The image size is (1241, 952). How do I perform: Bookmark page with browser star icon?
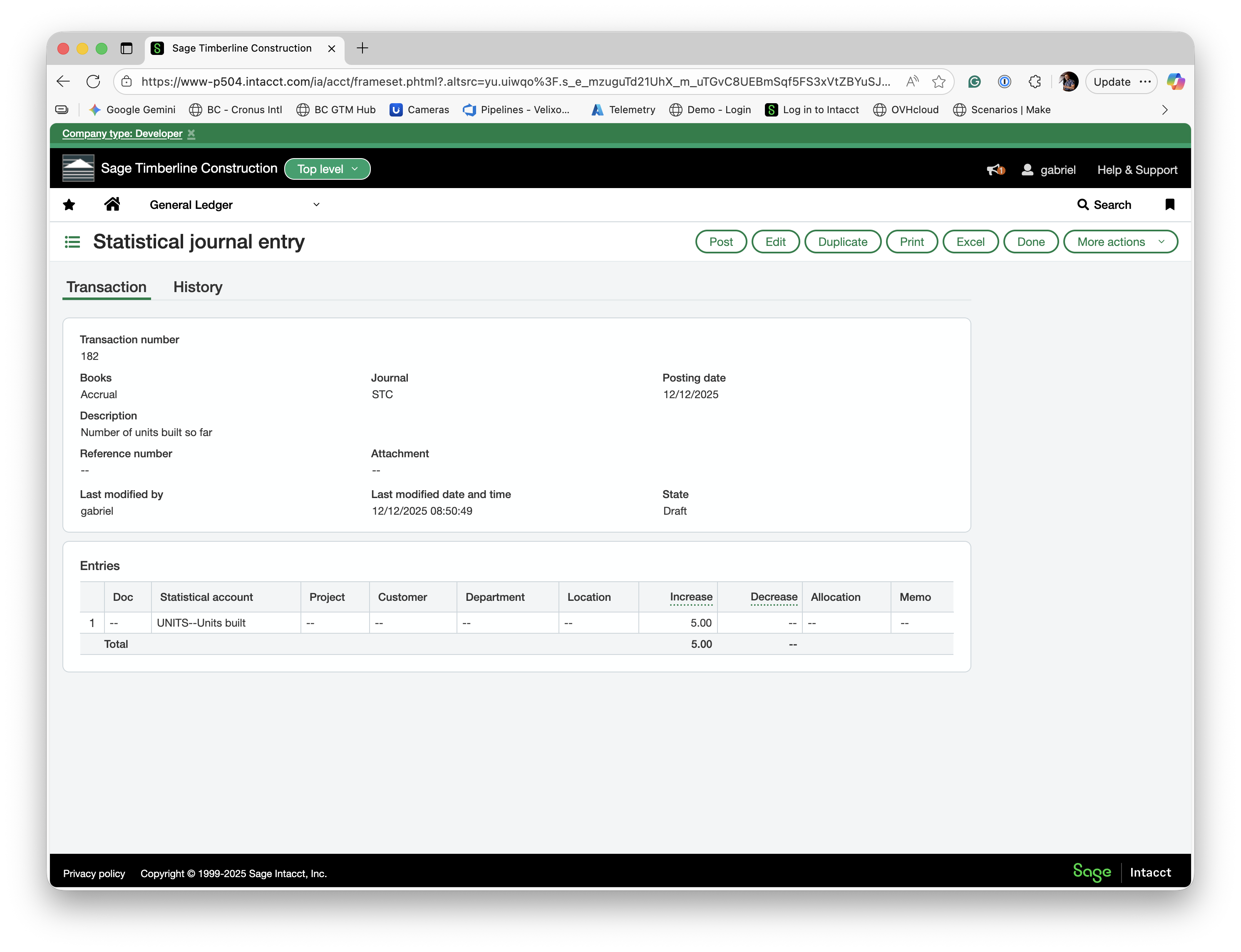[x=939, y=82]
